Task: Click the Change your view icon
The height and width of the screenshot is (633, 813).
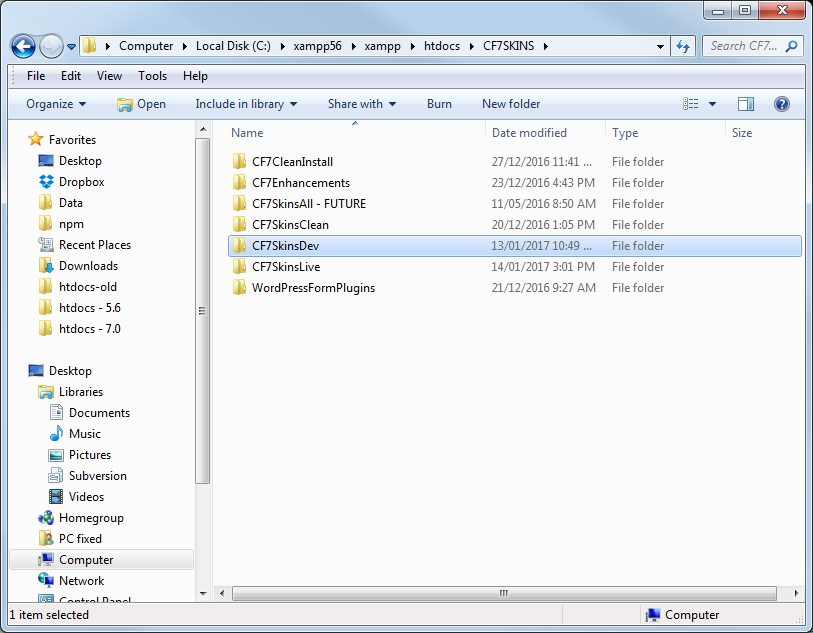Action: [x=691, y=104]
